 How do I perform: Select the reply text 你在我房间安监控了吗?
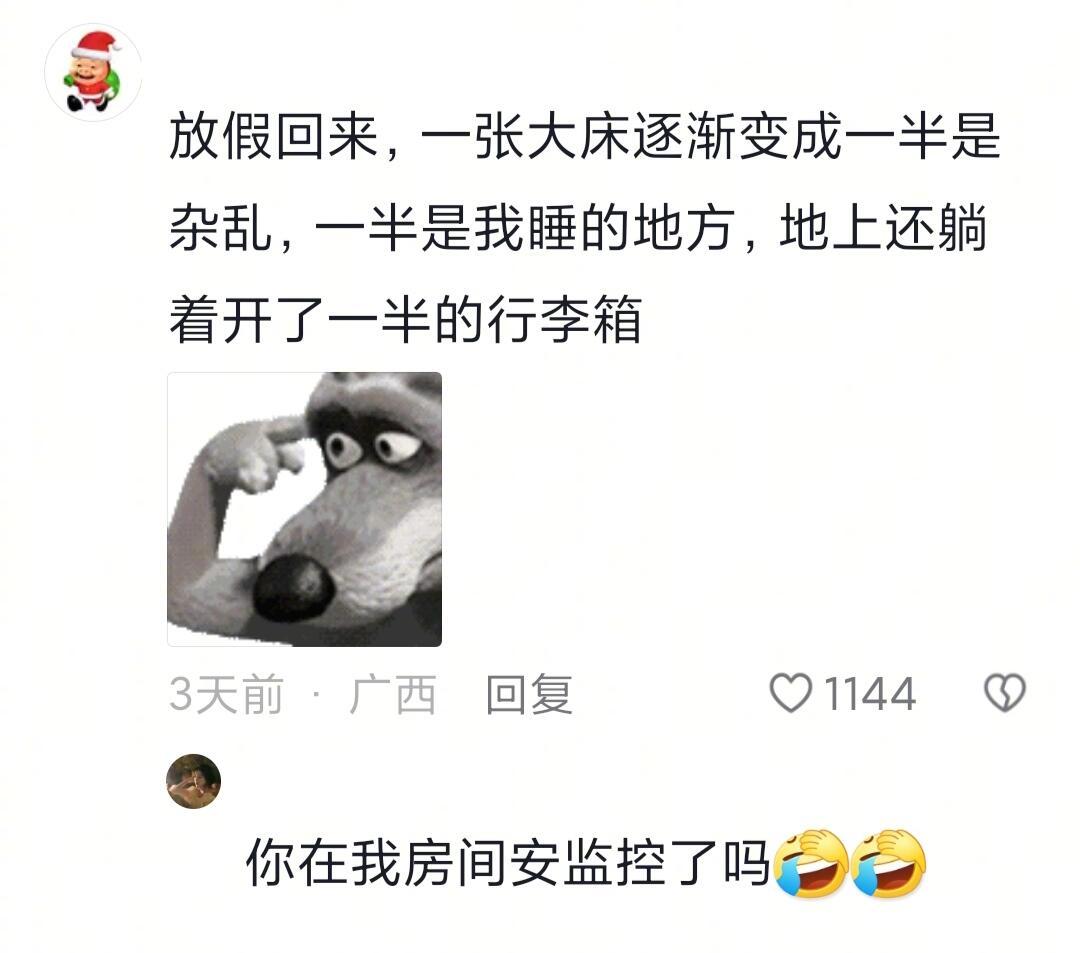pos(508,863)
